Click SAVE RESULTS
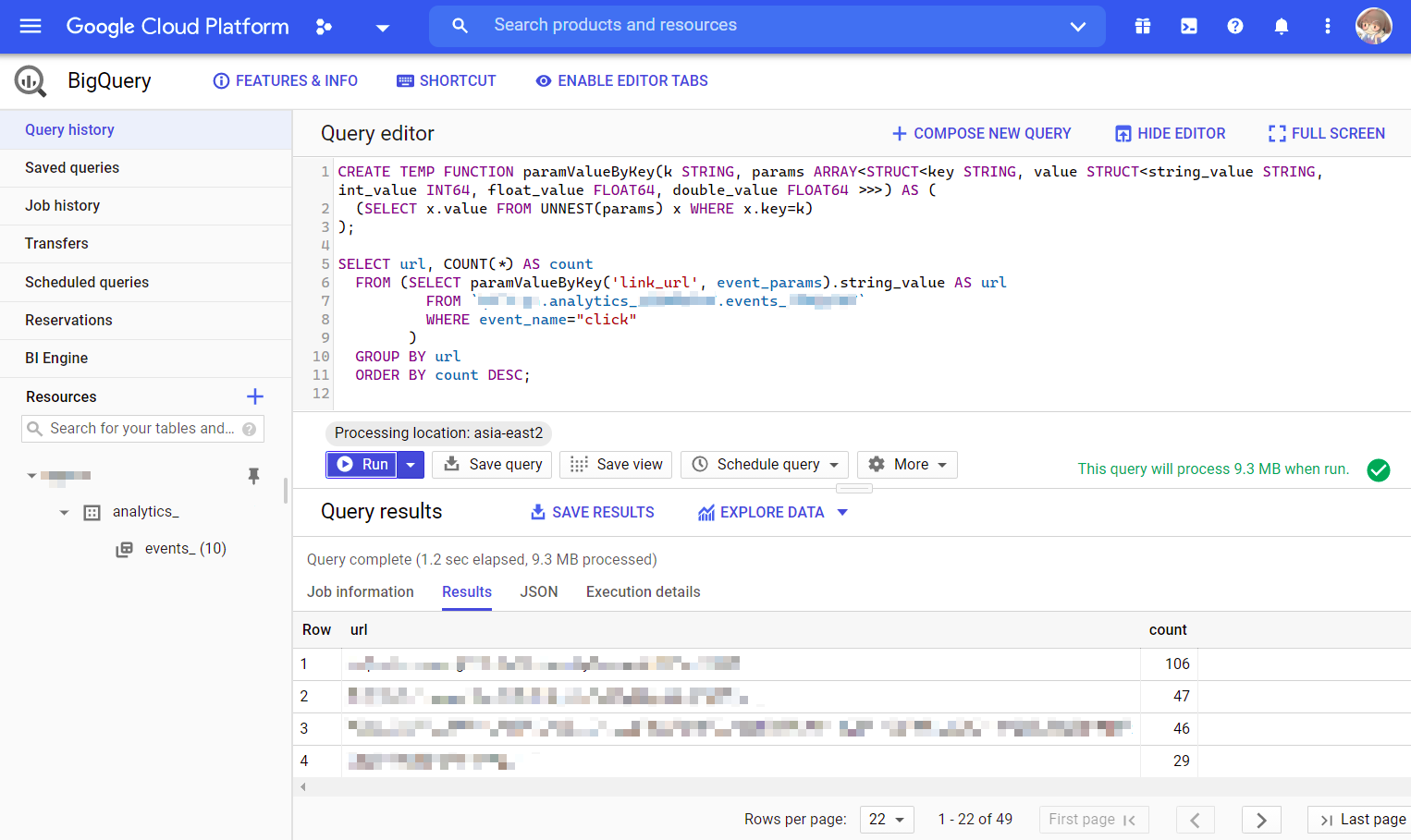Screen dimensions: 1411x840 tap(593, 513)
